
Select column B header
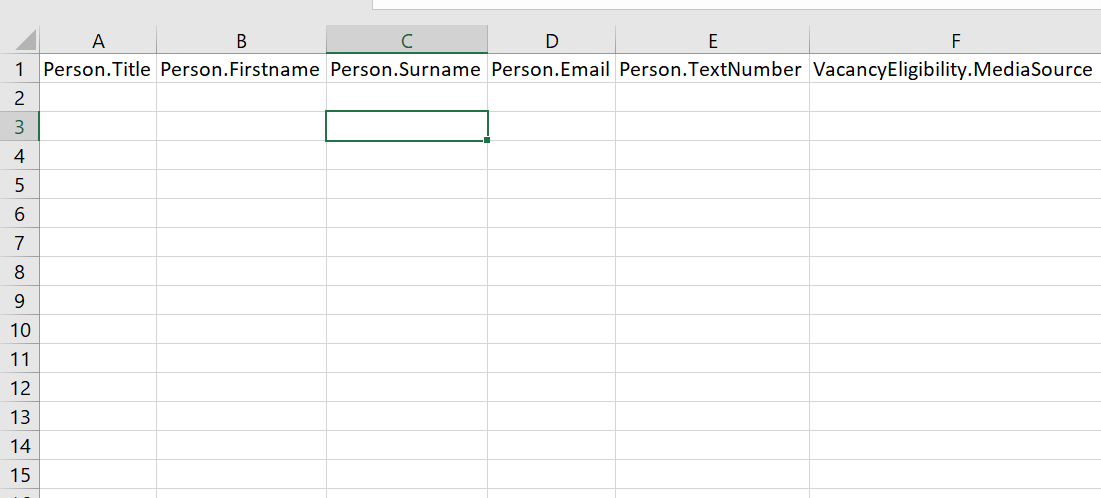(x=241, y=40)
